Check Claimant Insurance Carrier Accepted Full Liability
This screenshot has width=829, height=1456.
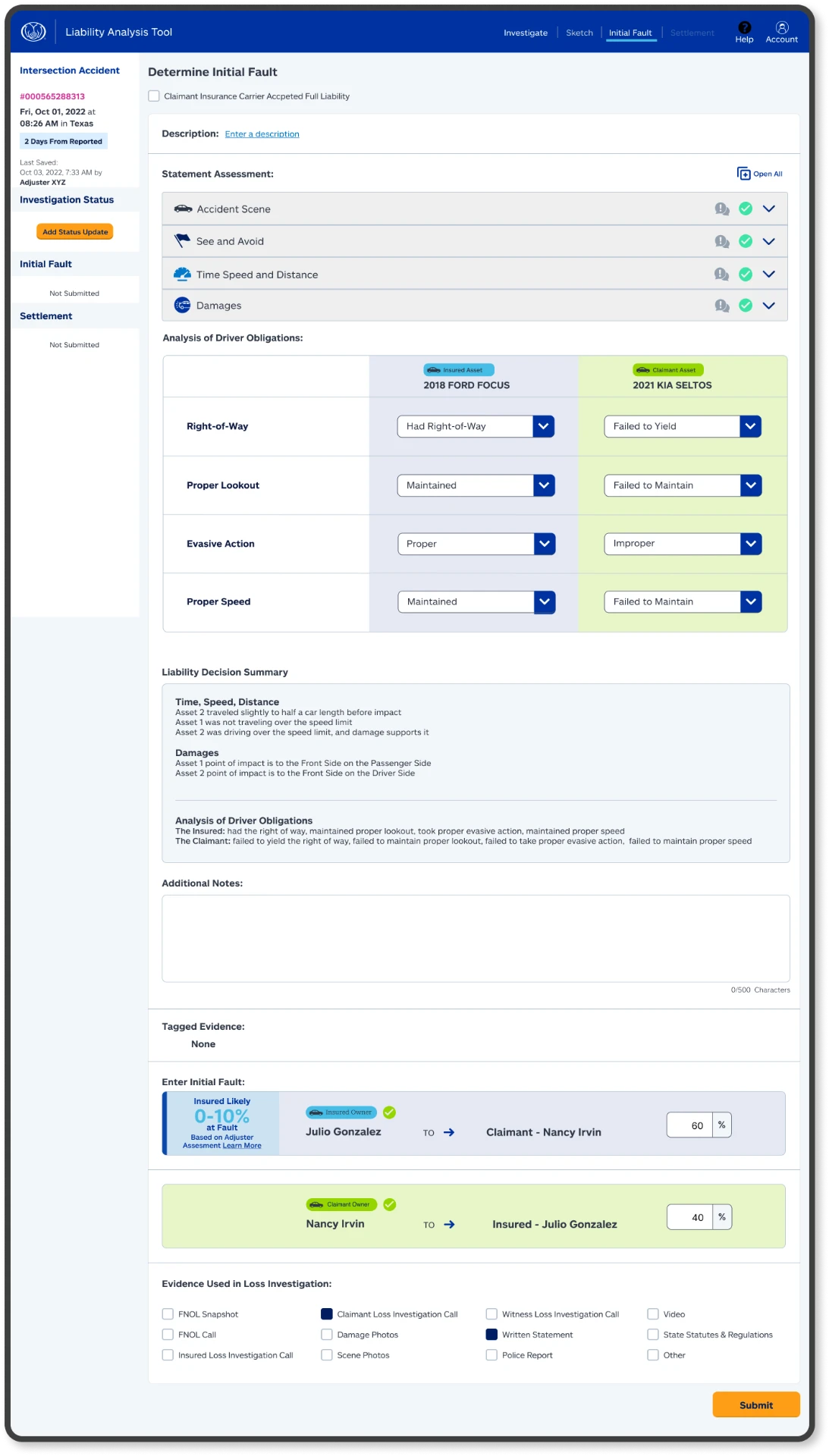pyautogui.click(x=154, y=96)
